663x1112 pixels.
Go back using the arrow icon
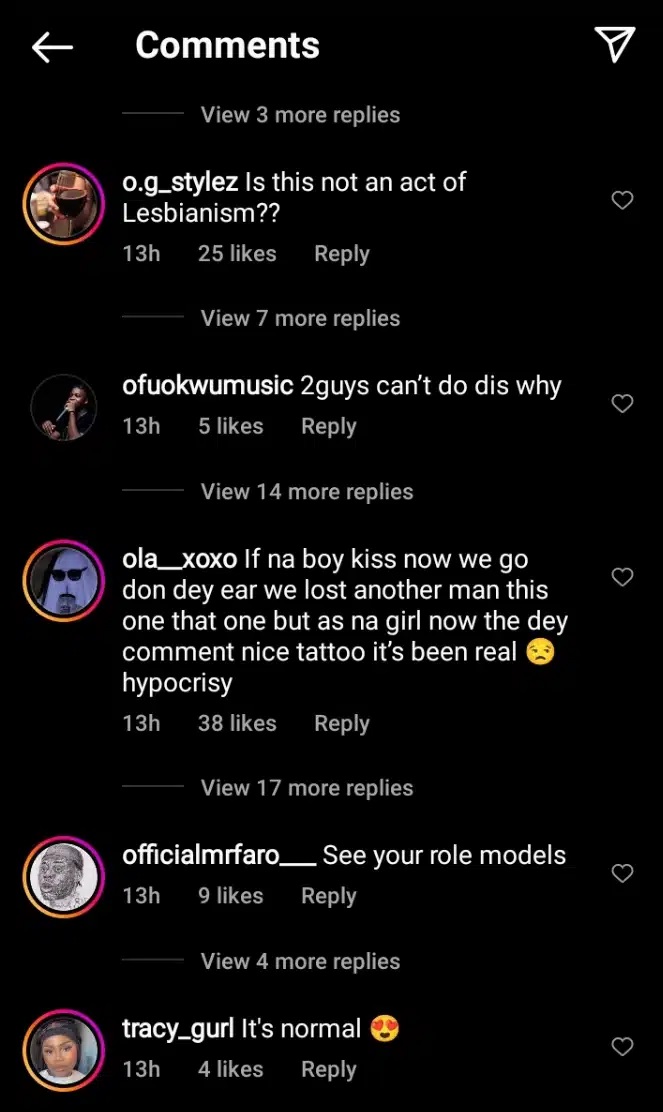pyautogui.click(x=52, y=46)
